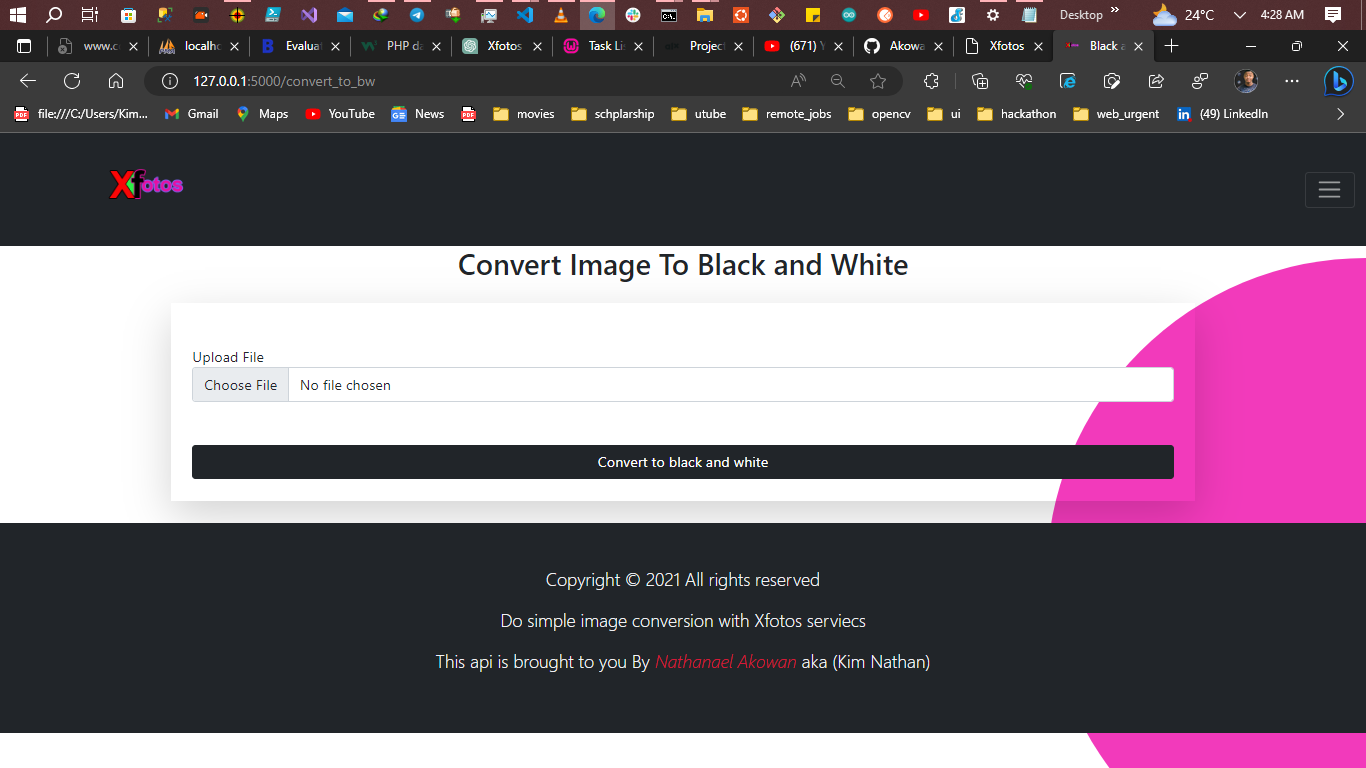The width and height of the screenshot is (1366, 768).
Task: Open the Extensions puzzle icon
Action: pyautogui.click(x=931, y=81)
